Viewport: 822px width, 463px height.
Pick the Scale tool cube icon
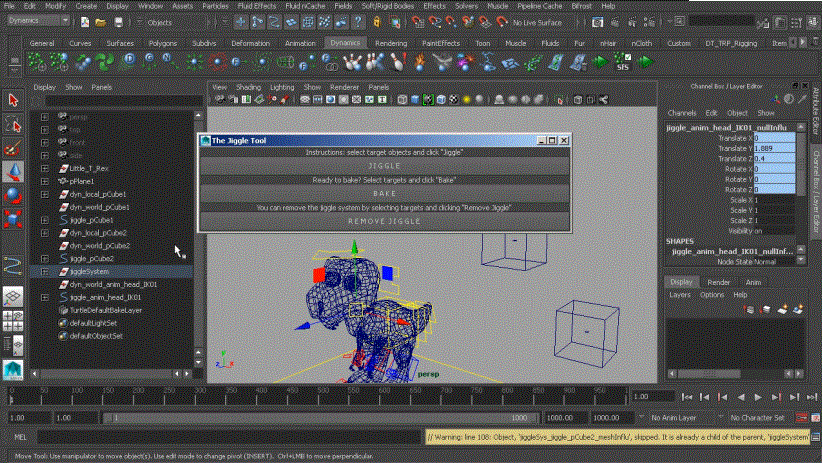[13, 218]
